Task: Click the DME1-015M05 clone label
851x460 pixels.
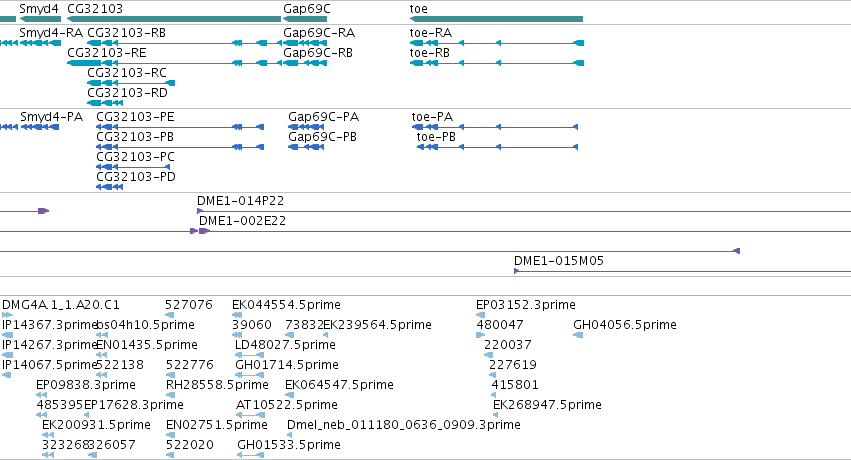Action: click(558, 261)
